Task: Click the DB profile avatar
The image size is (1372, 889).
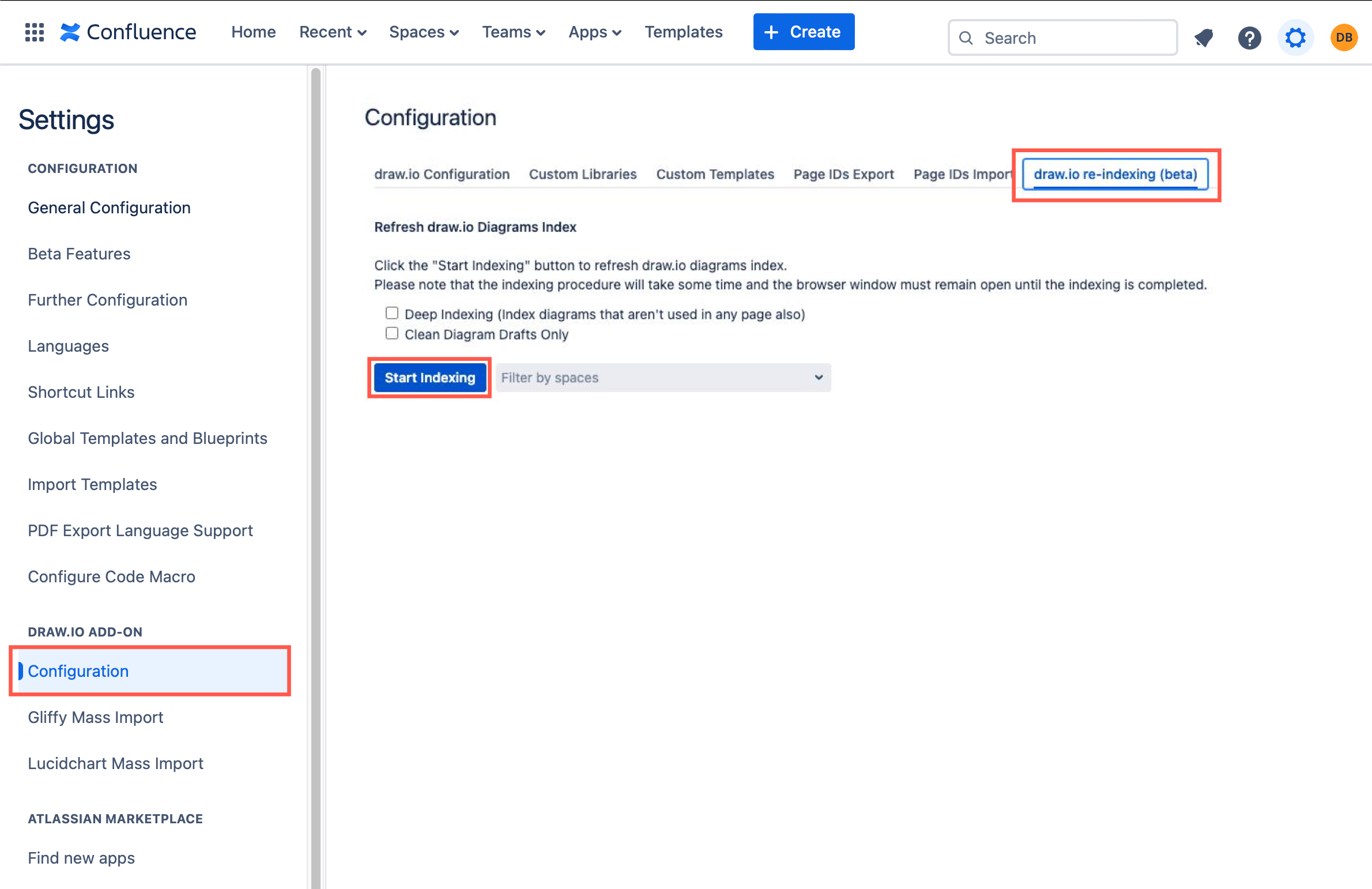Action: pyautogui.click(x=1344, y=37)
